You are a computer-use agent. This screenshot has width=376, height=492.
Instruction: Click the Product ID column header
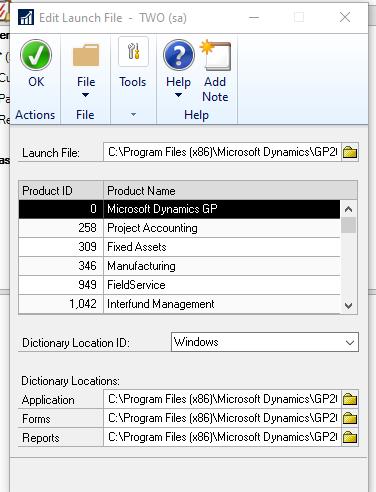61,191
